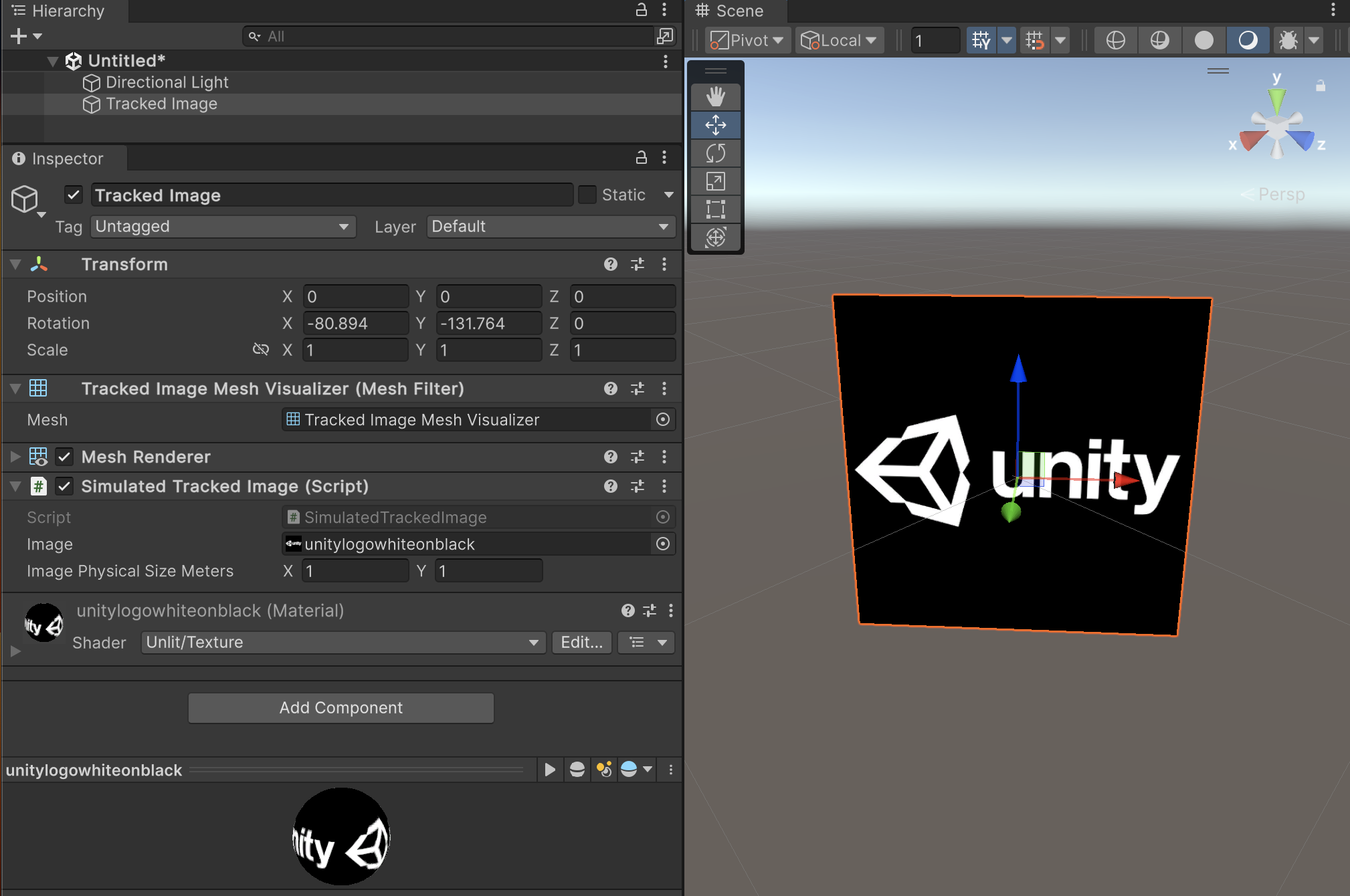Uncheck Tracked Image active checkbox
The height and width of the screenshot is (896, 1350).
point(74,195)
